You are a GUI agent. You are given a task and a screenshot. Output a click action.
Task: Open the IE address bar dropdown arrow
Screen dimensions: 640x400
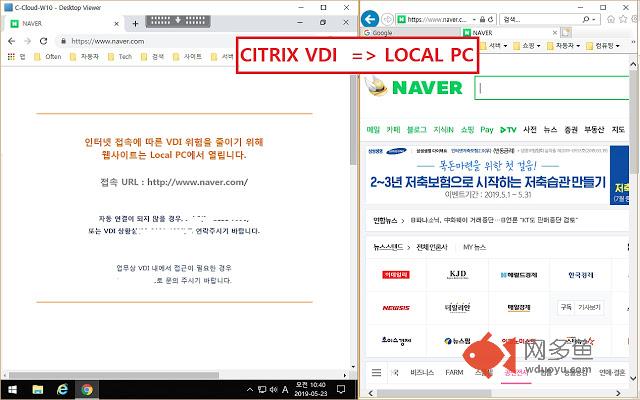pyautogui.click(x=474, y=19)
